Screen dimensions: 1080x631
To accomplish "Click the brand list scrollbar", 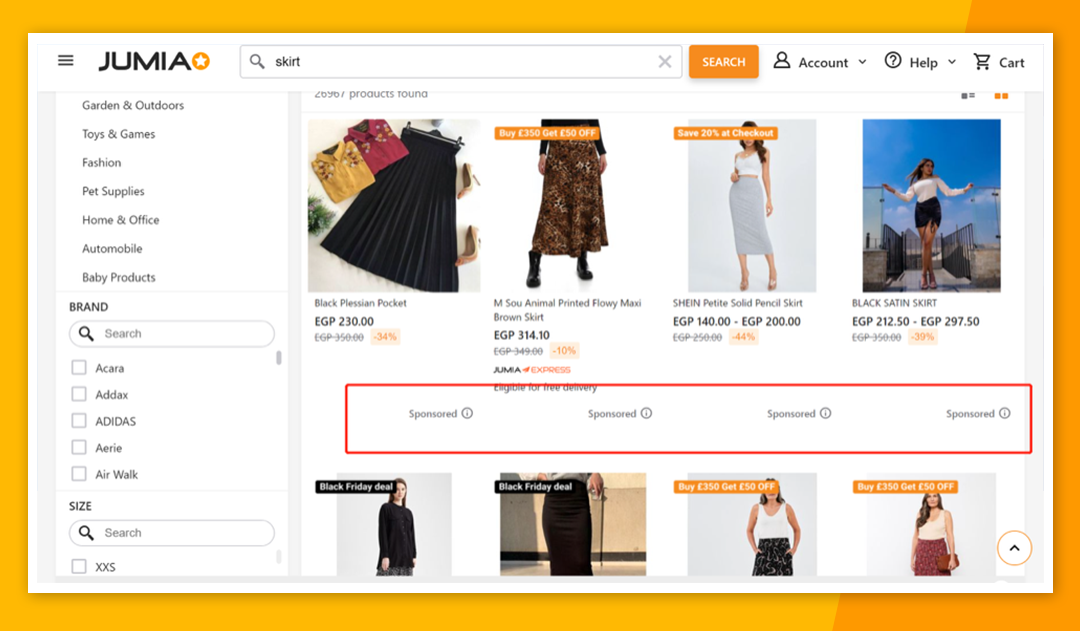I will 278,358.
